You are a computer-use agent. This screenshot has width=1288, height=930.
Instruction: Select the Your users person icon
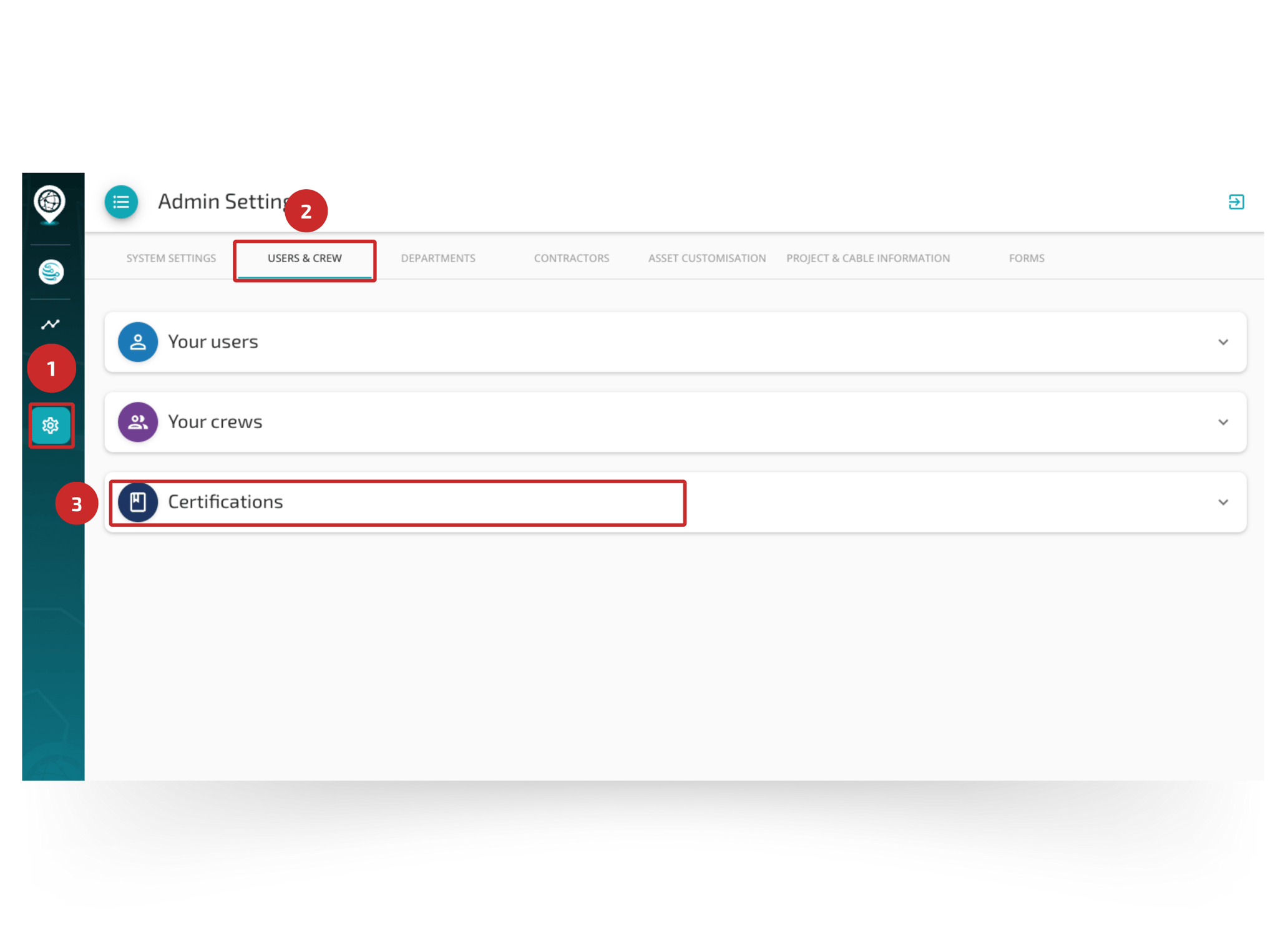137,341
